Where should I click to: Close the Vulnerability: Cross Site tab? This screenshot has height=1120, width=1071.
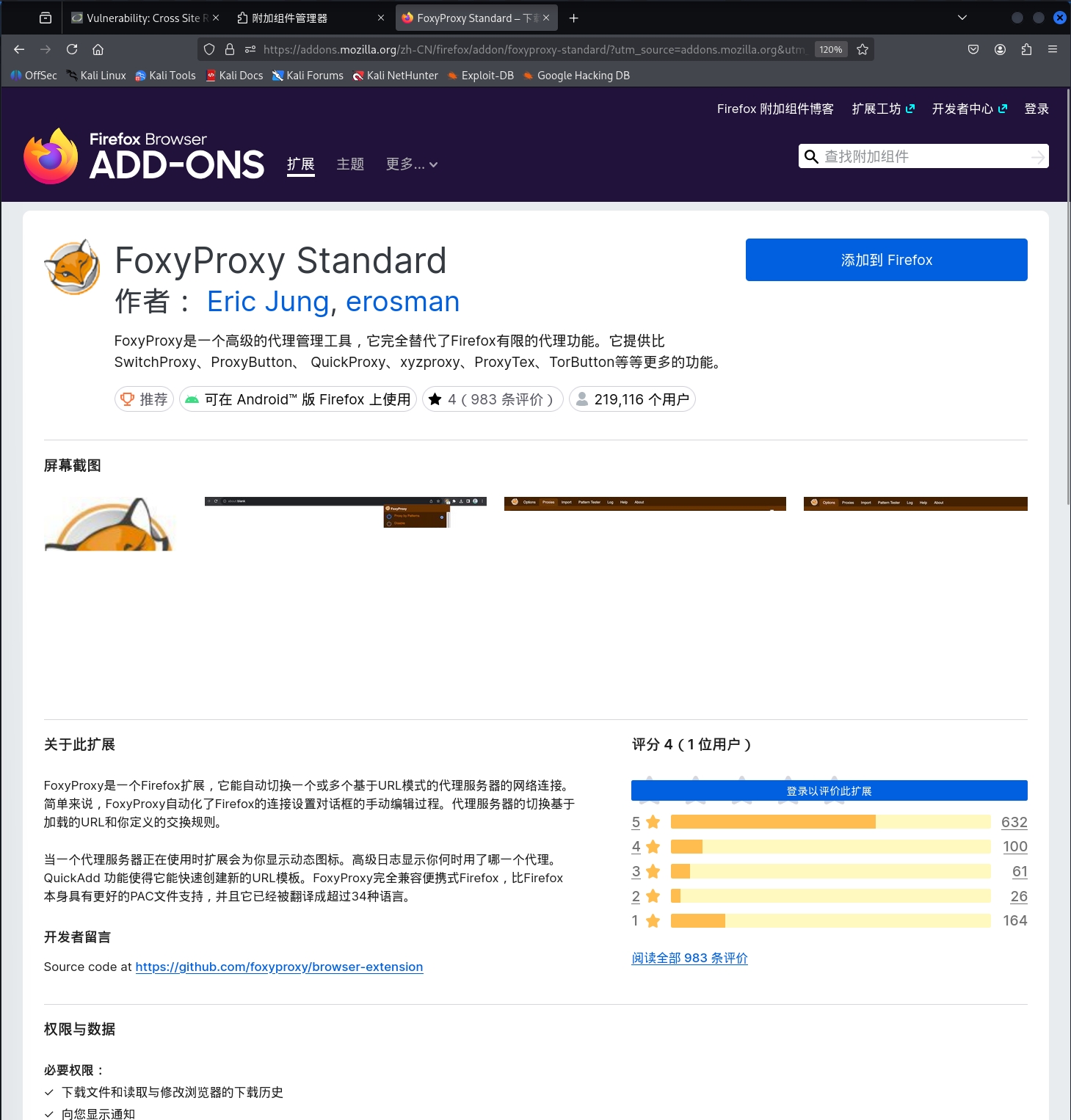click(x=216, y=18)
